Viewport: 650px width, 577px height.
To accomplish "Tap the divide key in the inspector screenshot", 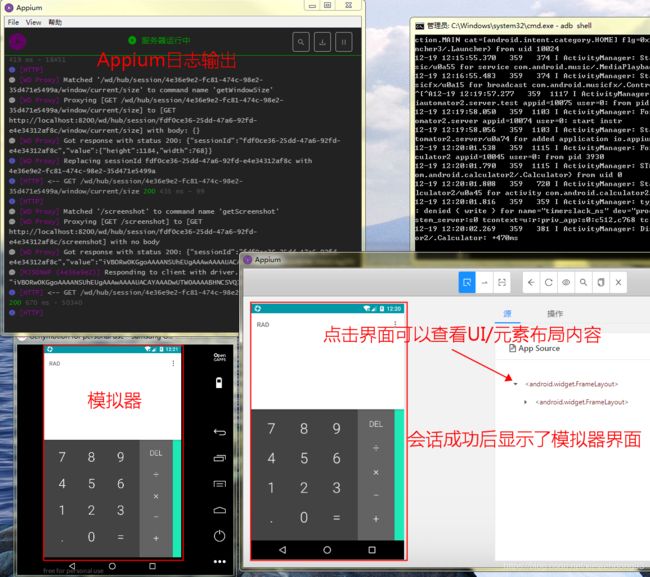I will [x=376, y=448].
